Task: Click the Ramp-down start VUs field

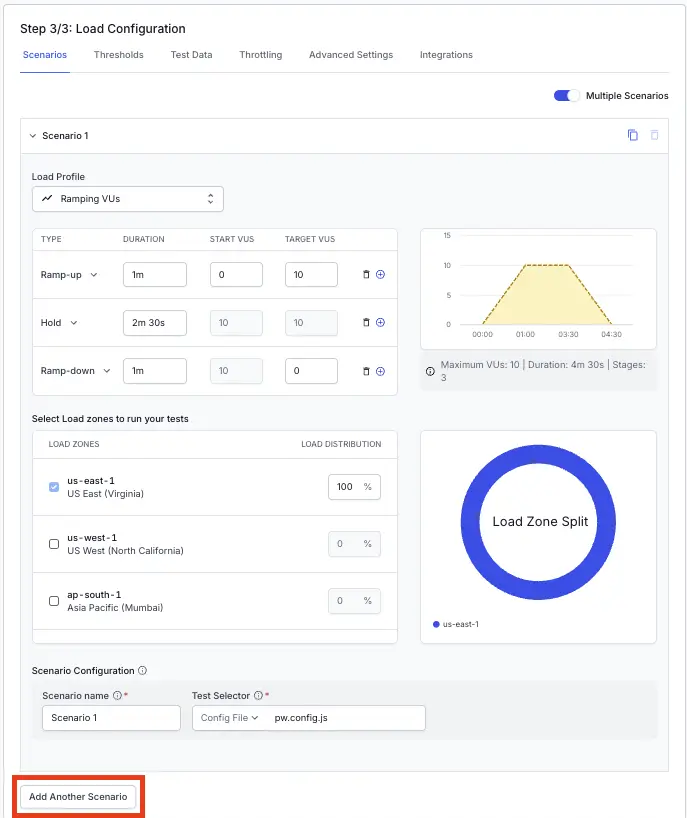Action: [x=236, y=371]
